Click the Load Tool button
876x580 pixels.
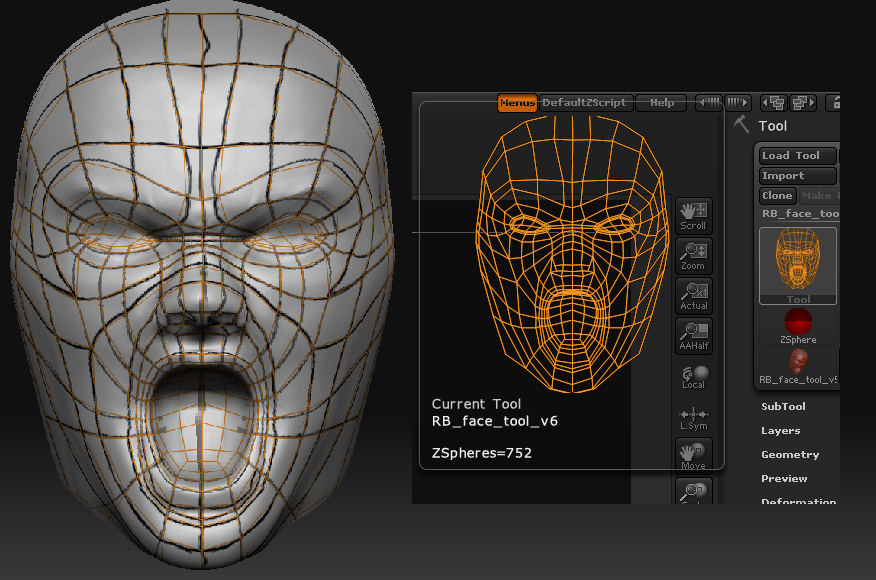pos(798,155)
